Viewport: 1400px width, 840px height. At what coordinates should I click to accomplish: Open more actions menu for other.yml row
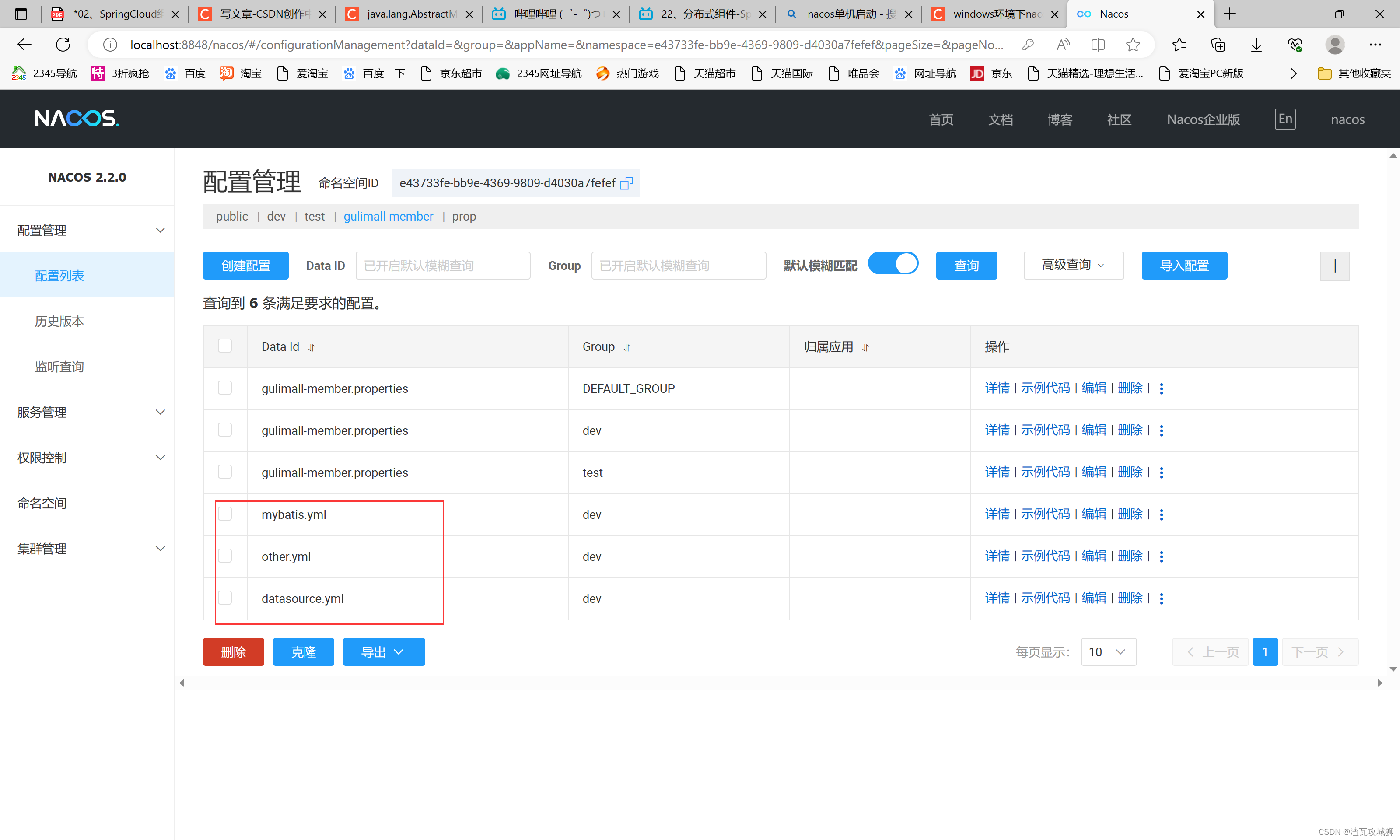(x=1161, y=556)
